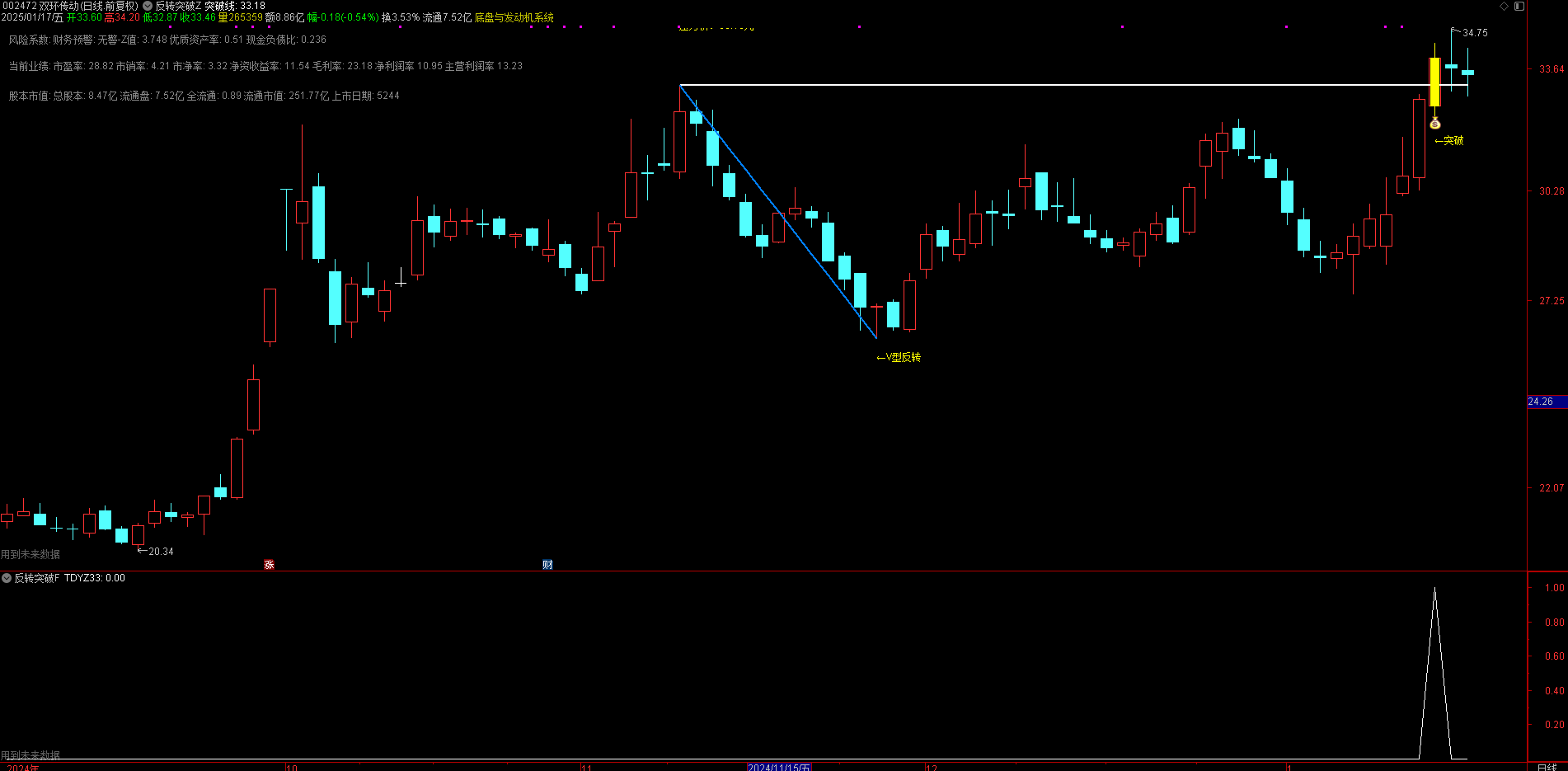The width and height of the screenshot is (1568, 771).
Task: Click the diamond icon at top-right of chart
Action: [x=1504, y=6]
